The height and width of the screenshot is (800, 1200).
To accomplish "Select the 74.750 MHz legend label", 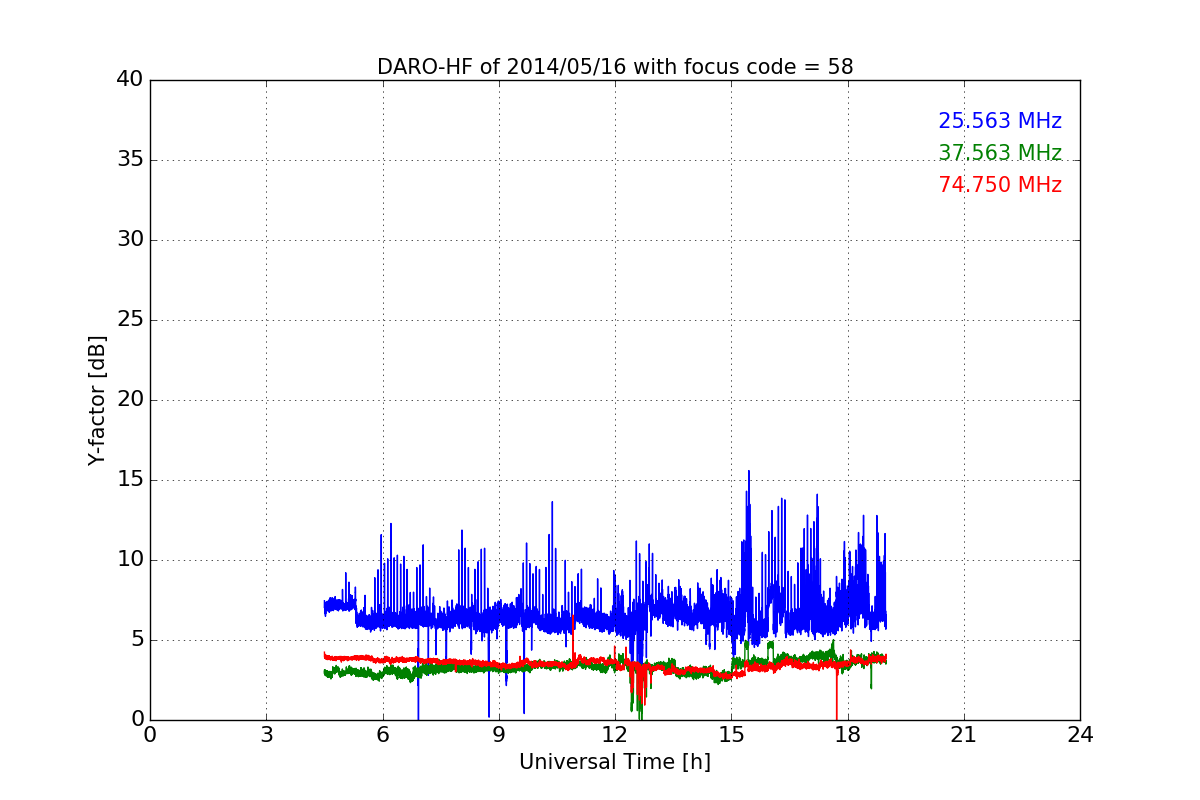I will point(1000,185).
